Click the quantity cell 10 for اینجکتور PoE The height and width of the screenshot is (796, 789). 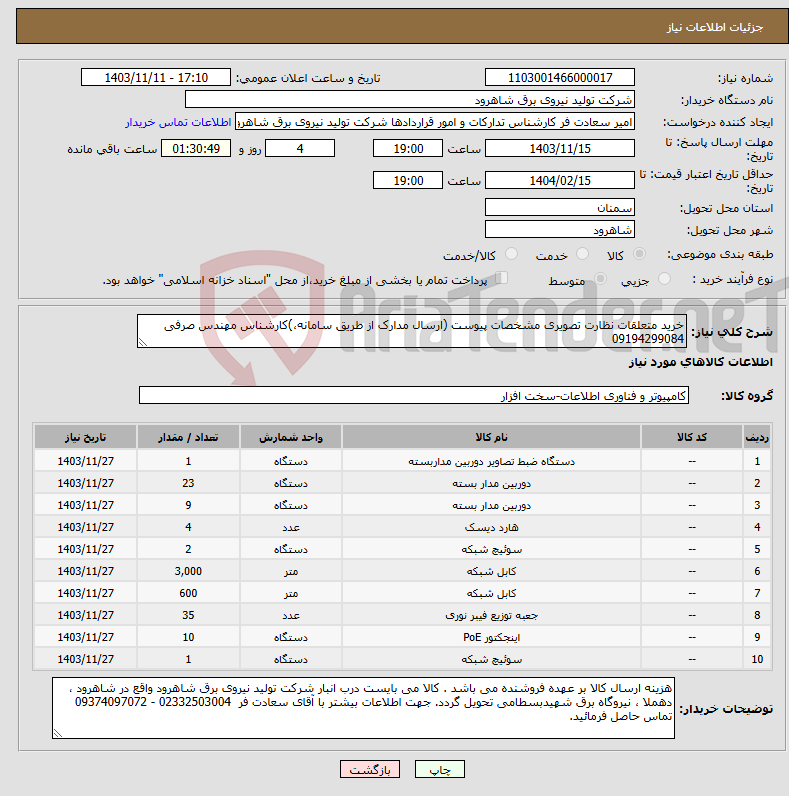[x=188, y=637]
